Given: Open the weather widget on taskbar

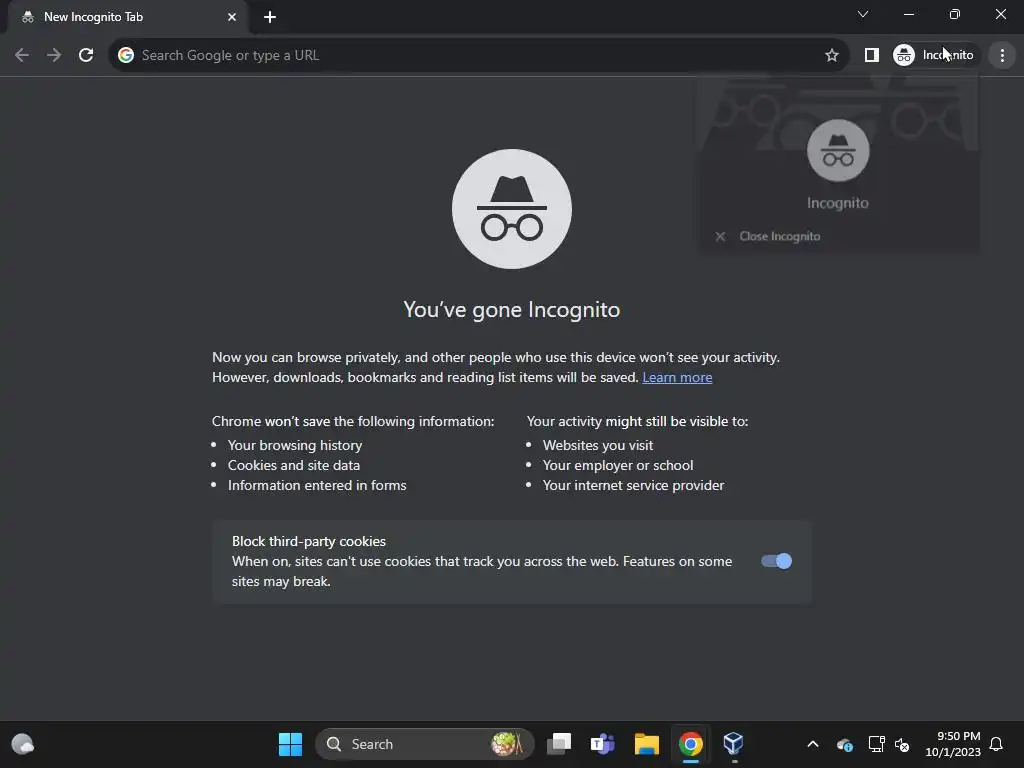Looking at the screenshot, I should pyautogui.click(x=23, y=744).
